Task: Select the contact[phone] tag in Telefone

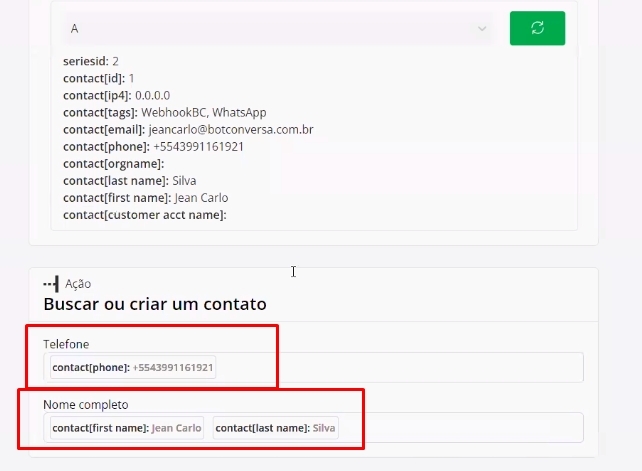Action: click(x=133, y=367)
